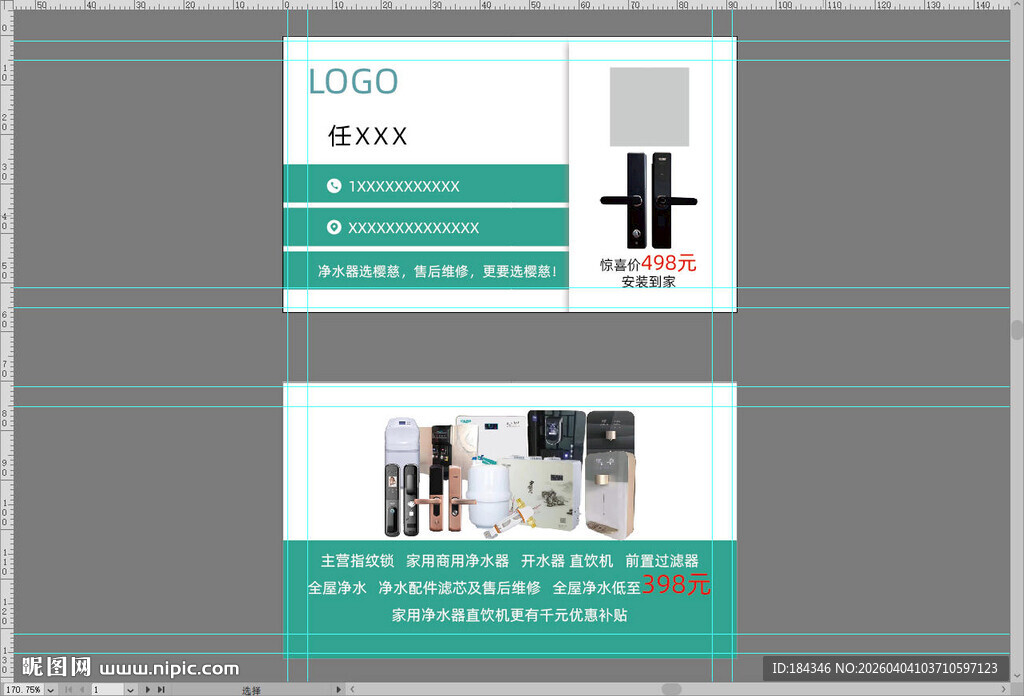The image size is (1024, 696).
Task: Select the 任XXX name text
Action: (369, 137)
